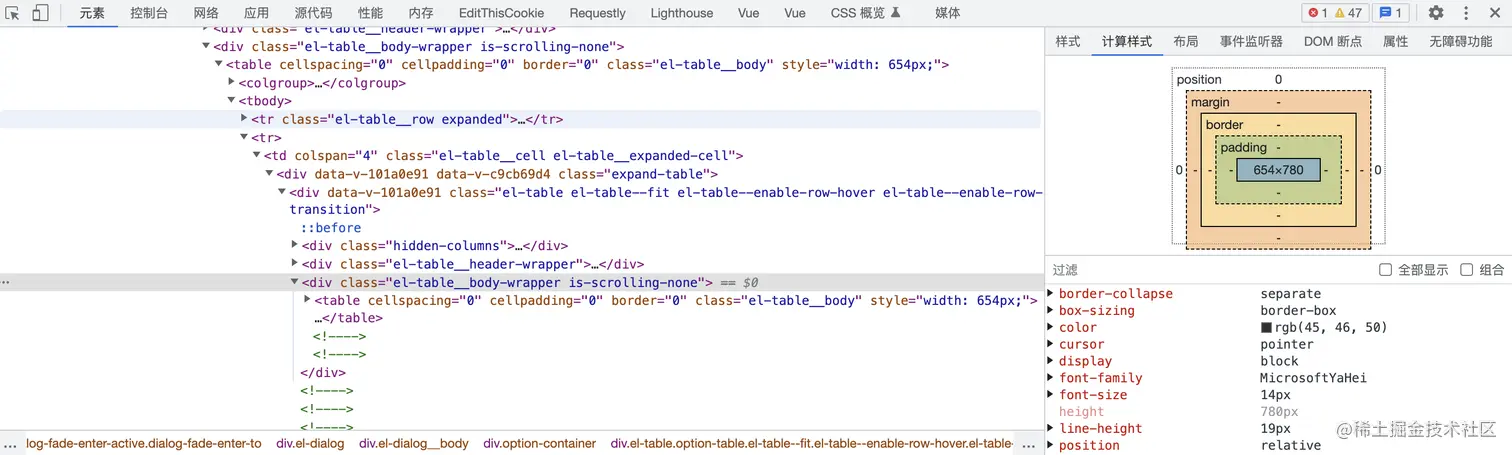Open the EditThisCookie tab

[501, 13]
